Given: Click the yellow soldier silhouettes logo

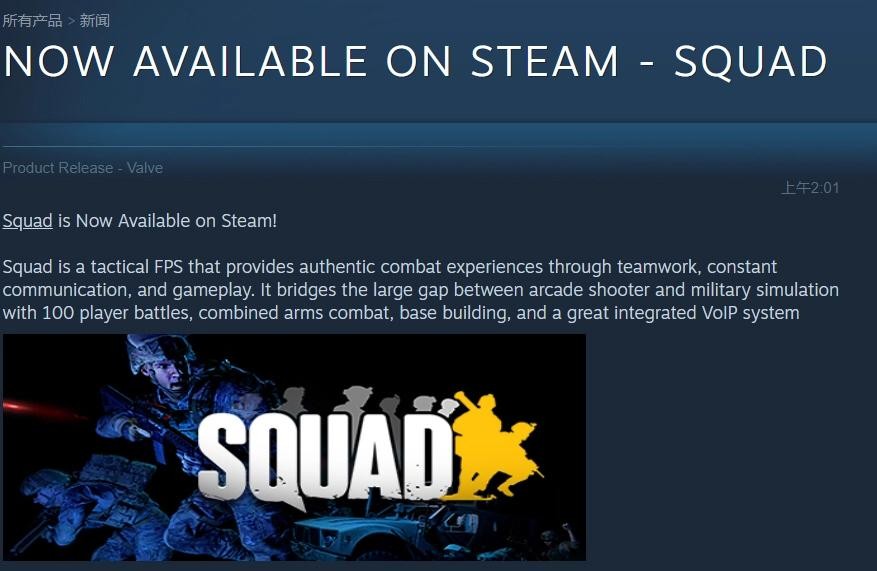Looking at the screenshot, I should (493, 445).
